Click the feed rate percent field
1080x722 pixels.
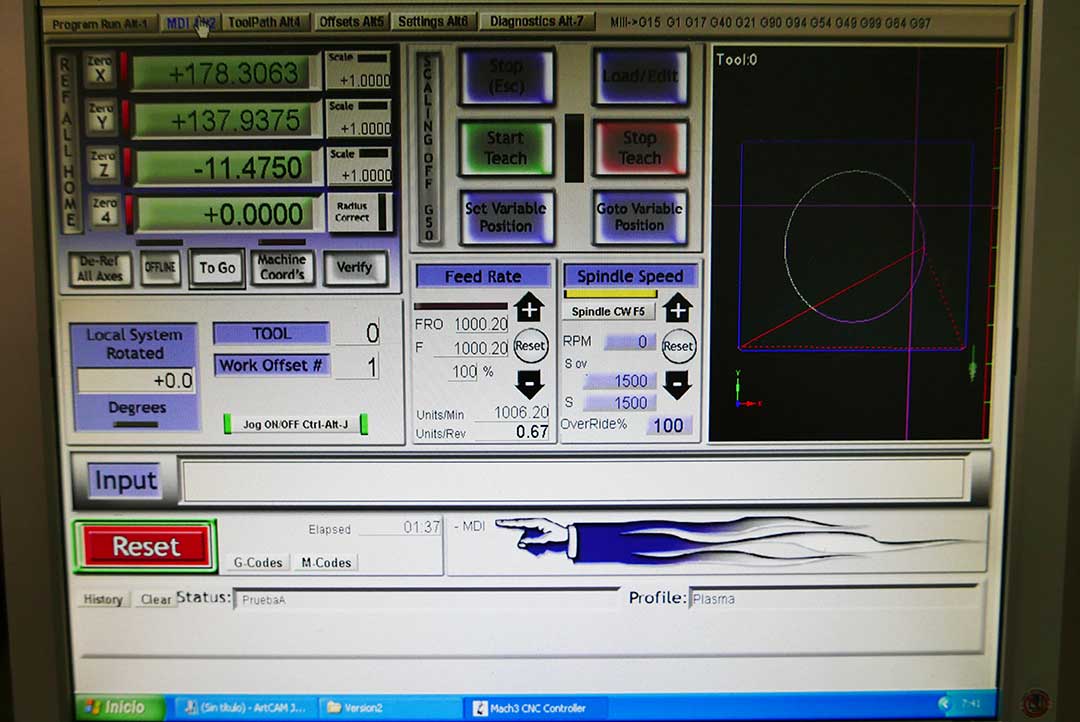[464, 372]
